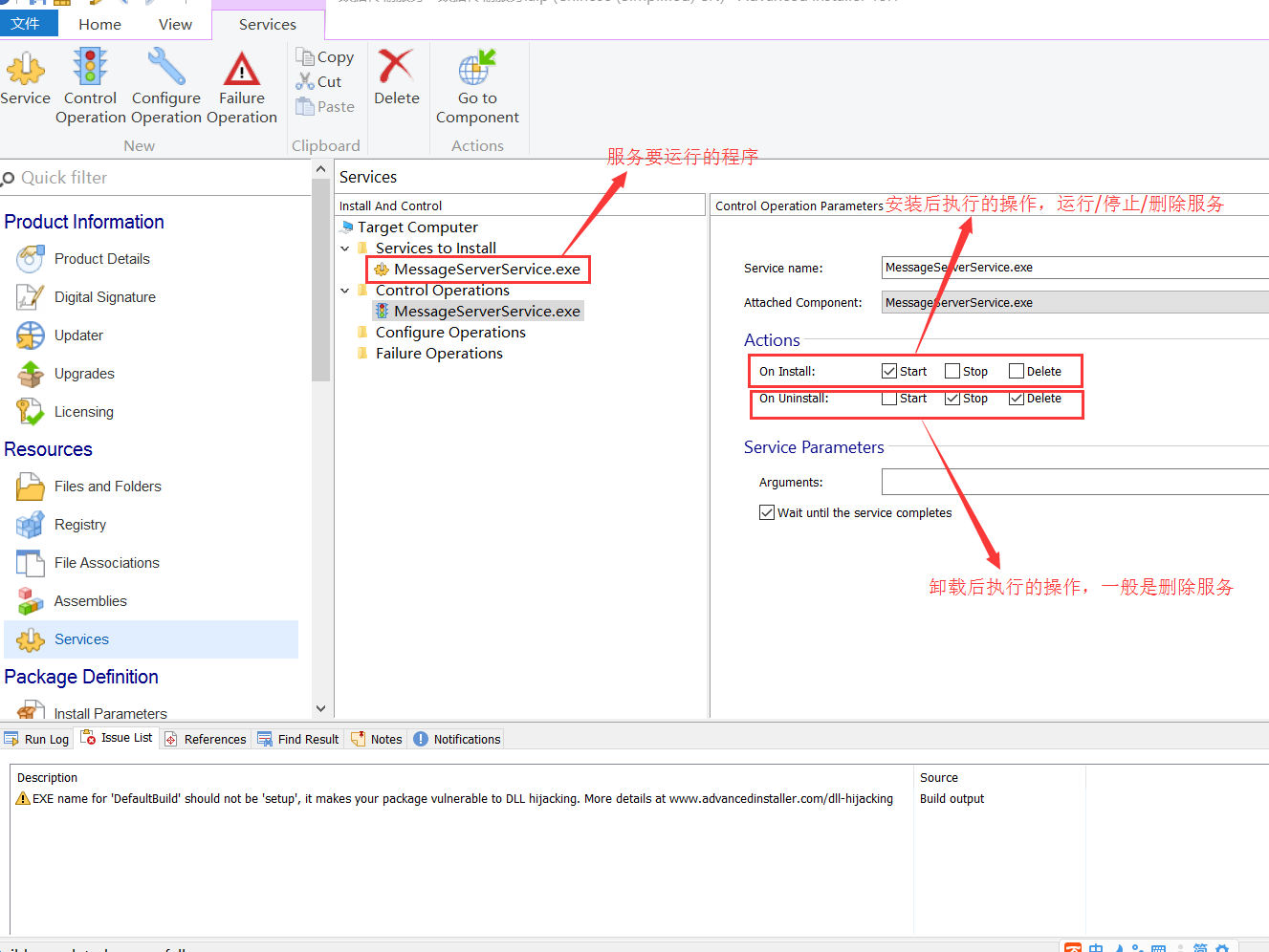
Task: Click the Cut ribbon button
Action: (x=319, y=82)
